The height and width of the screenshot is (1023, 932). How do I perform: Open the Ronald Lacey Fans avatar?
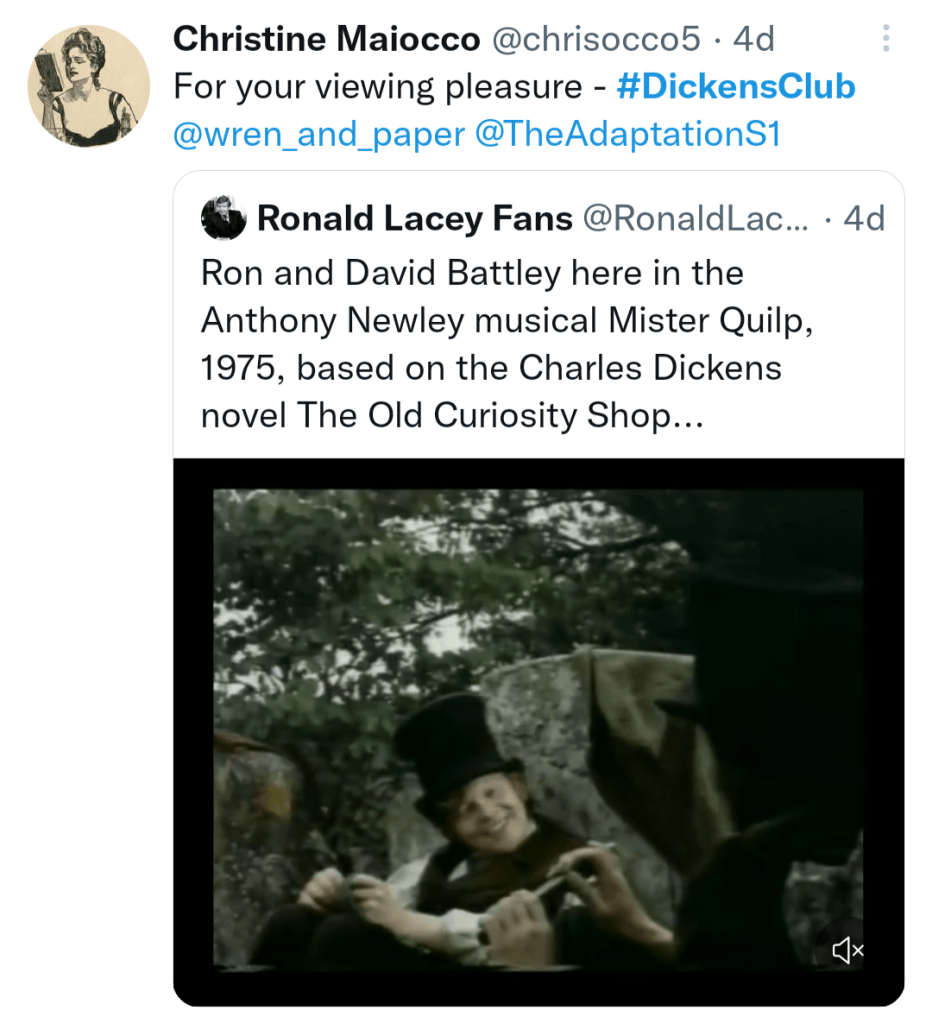224,218
